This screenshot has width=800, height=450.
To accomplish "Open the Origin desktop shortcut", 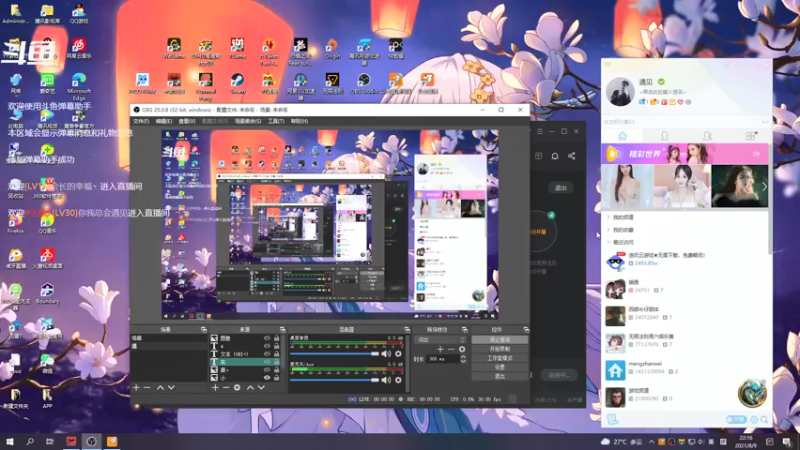I will [332, 48].
